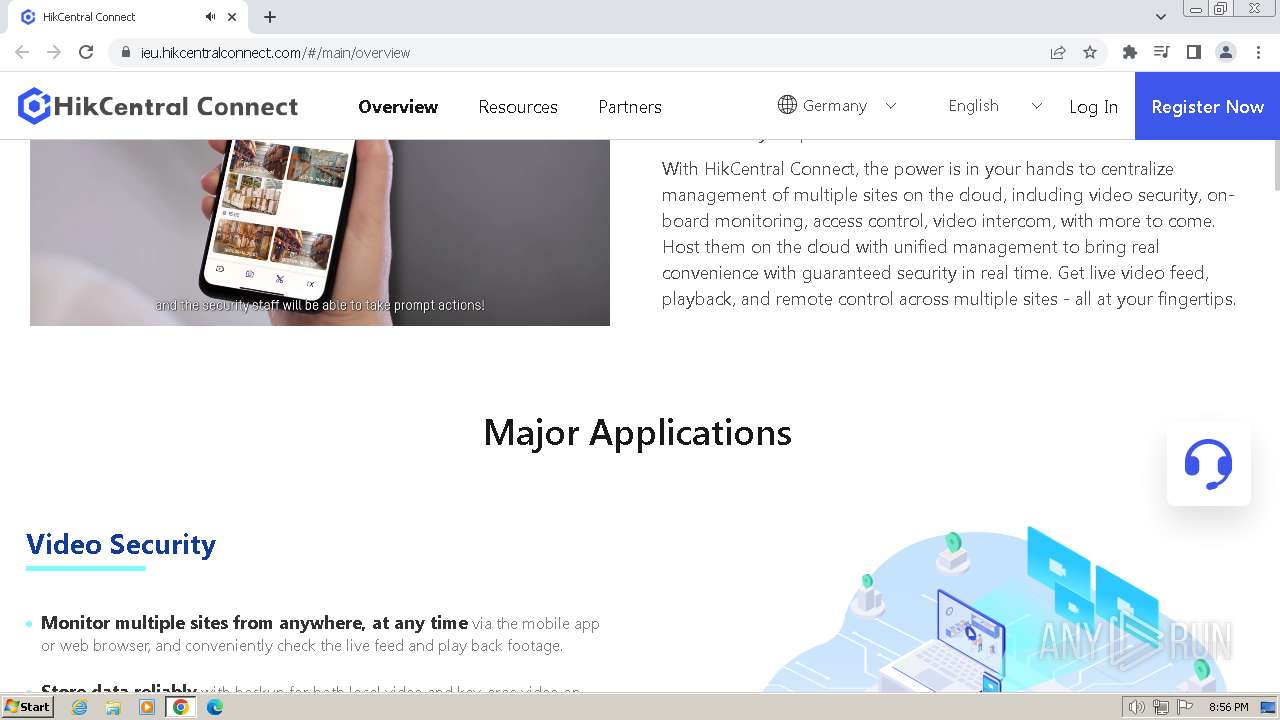The width and height of the screenshot is (1280, 720).
Task: Open the Partners menu item
Action: click(630, 107)
